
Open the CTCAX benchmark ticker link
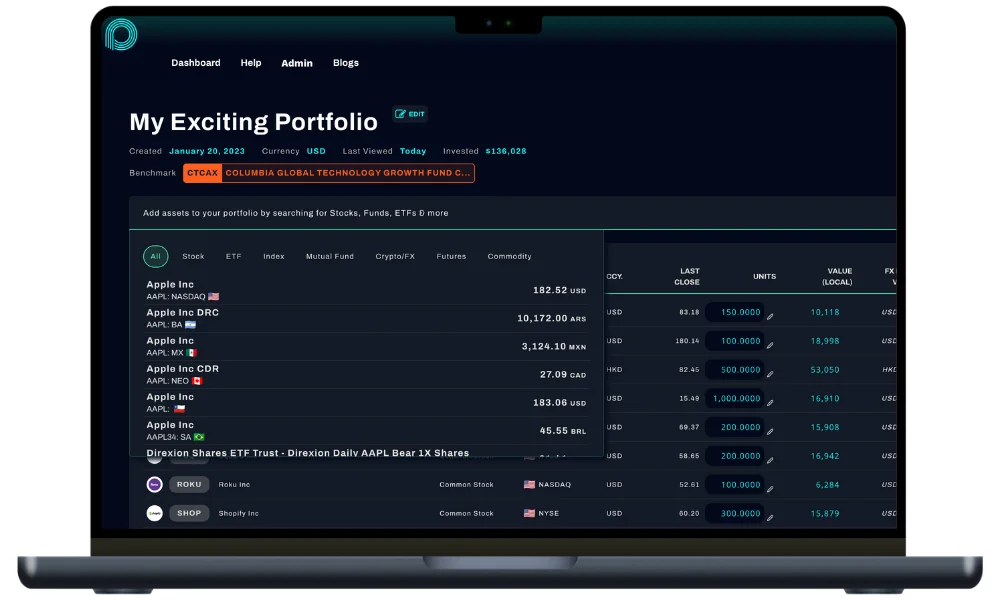[202, 172]
